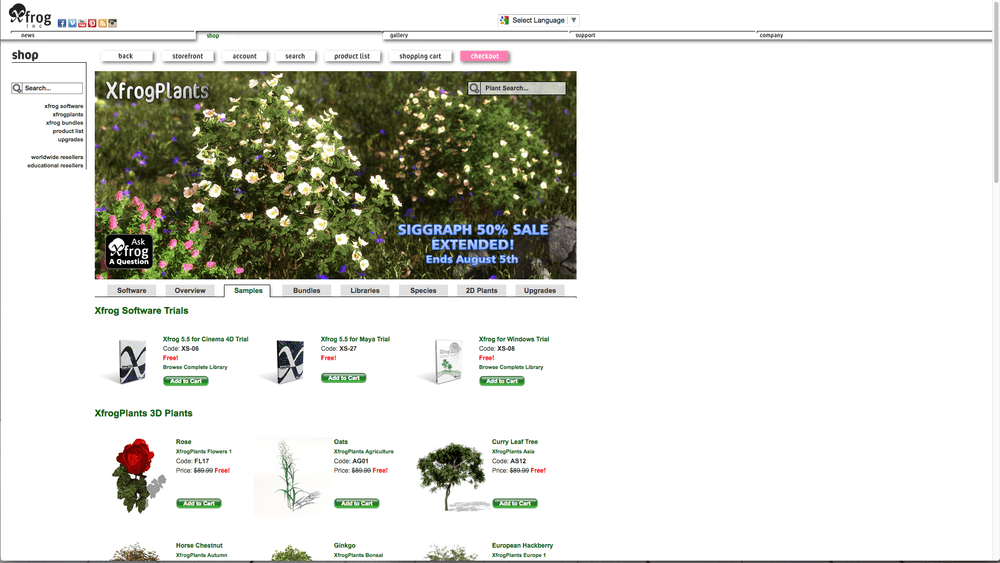
Task: Add Windows Trial to cart
Action: point(502,381)
